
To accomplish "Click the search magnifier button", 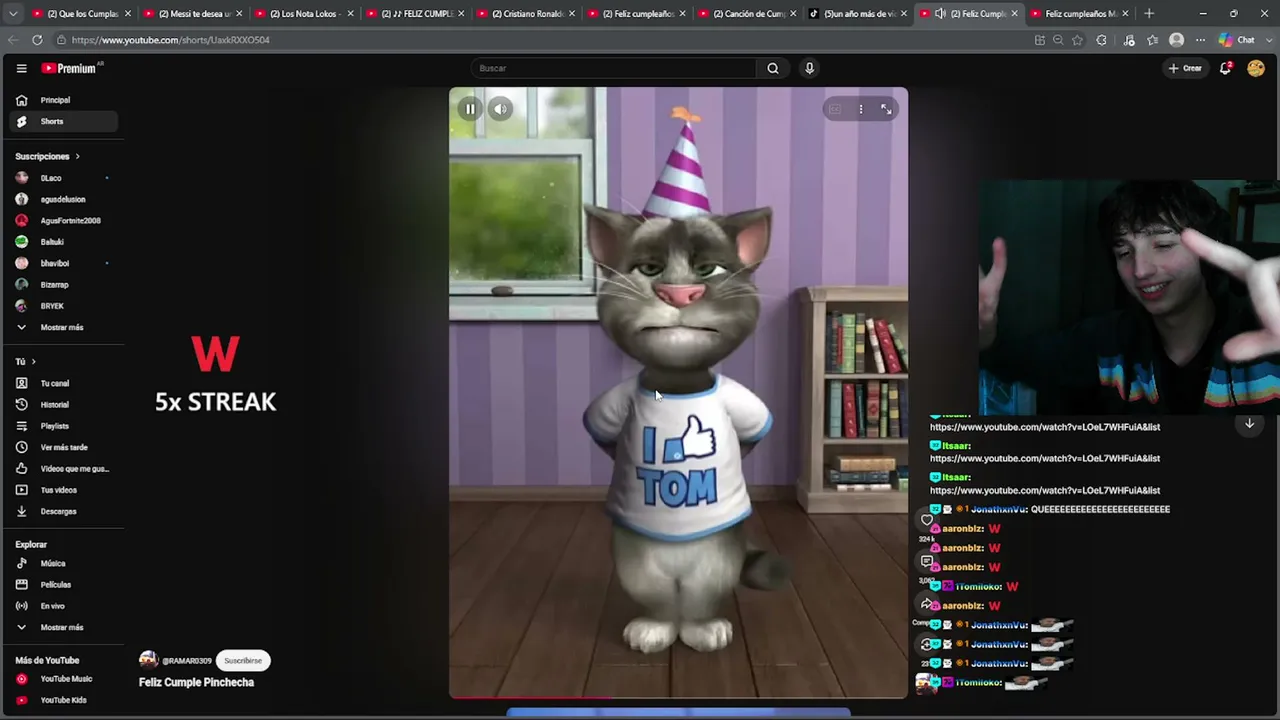I will (x=772, y=68).
